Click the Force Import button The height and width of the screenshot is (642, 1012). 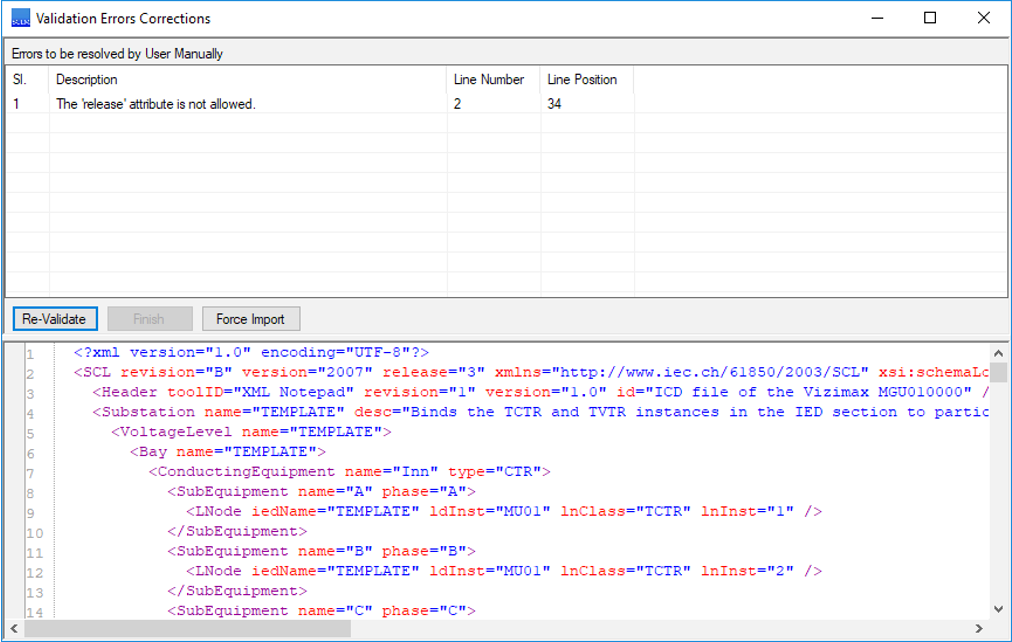click(250, 319)
